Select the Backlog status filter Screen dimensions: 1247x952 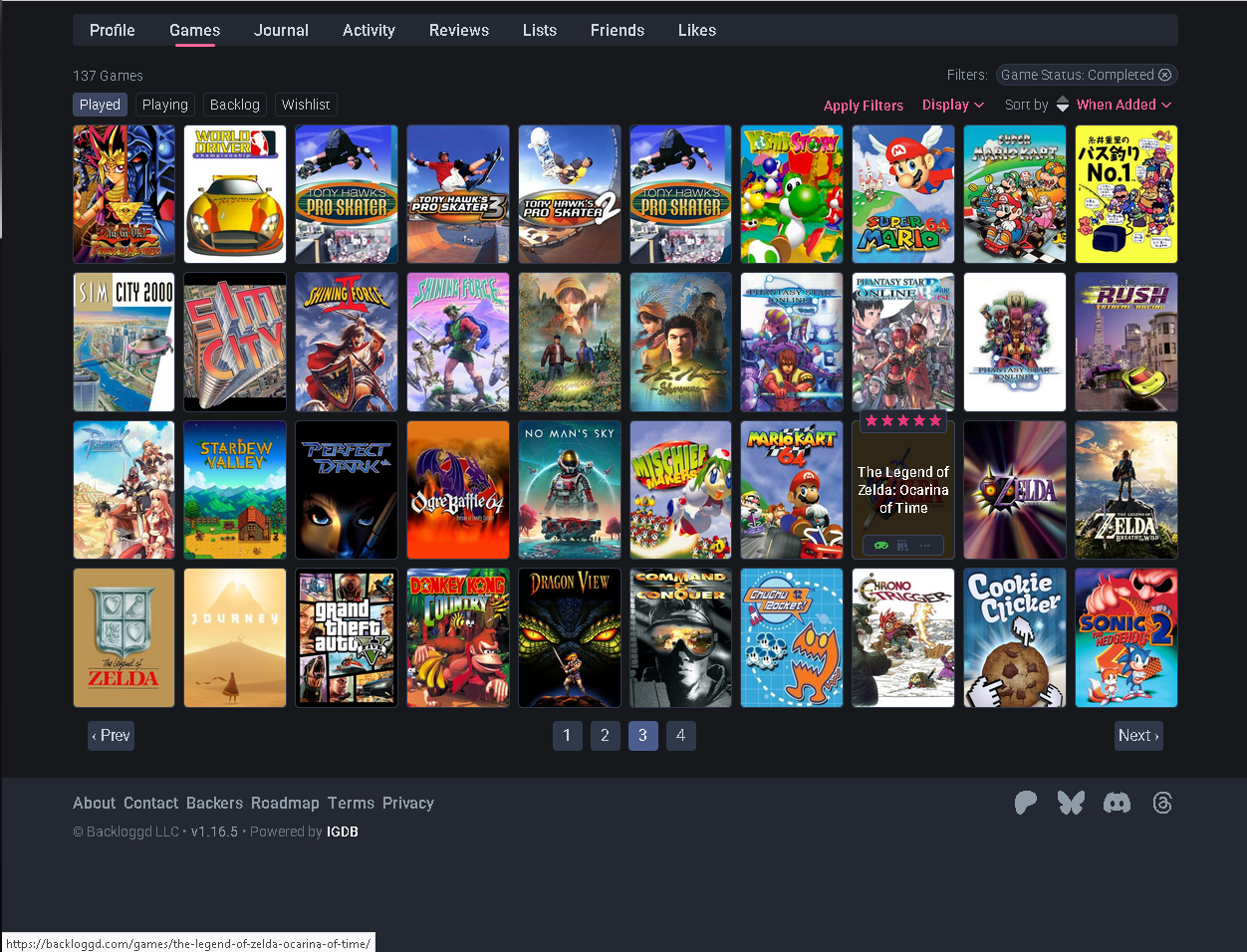pyautogui.click(x=235, y=105)
